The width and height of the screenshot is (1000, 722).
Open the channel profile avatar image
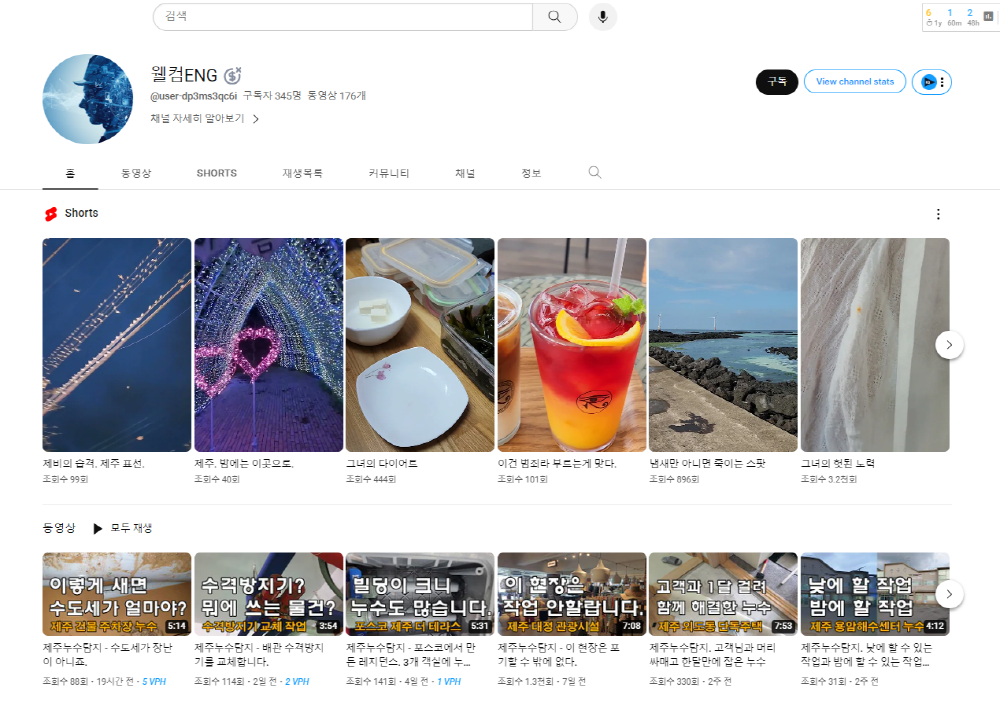(88, 99)
